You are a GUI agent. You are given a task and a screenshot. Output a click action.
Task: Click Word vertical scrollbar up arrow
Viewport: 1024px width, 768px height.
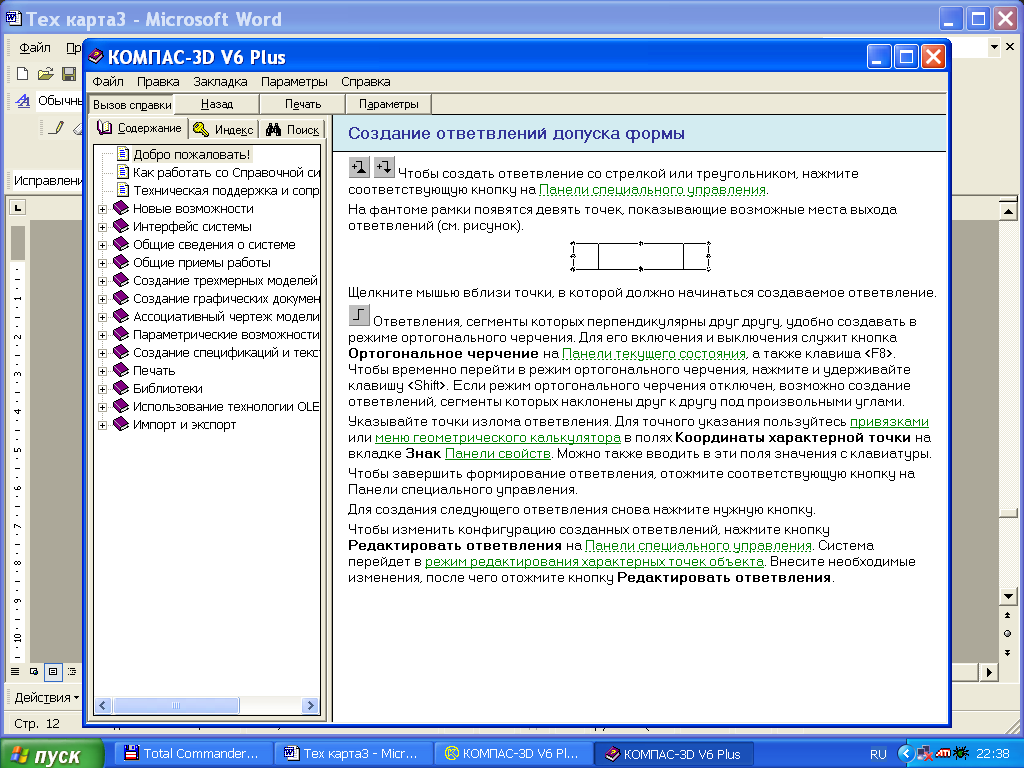[1008, 211]
